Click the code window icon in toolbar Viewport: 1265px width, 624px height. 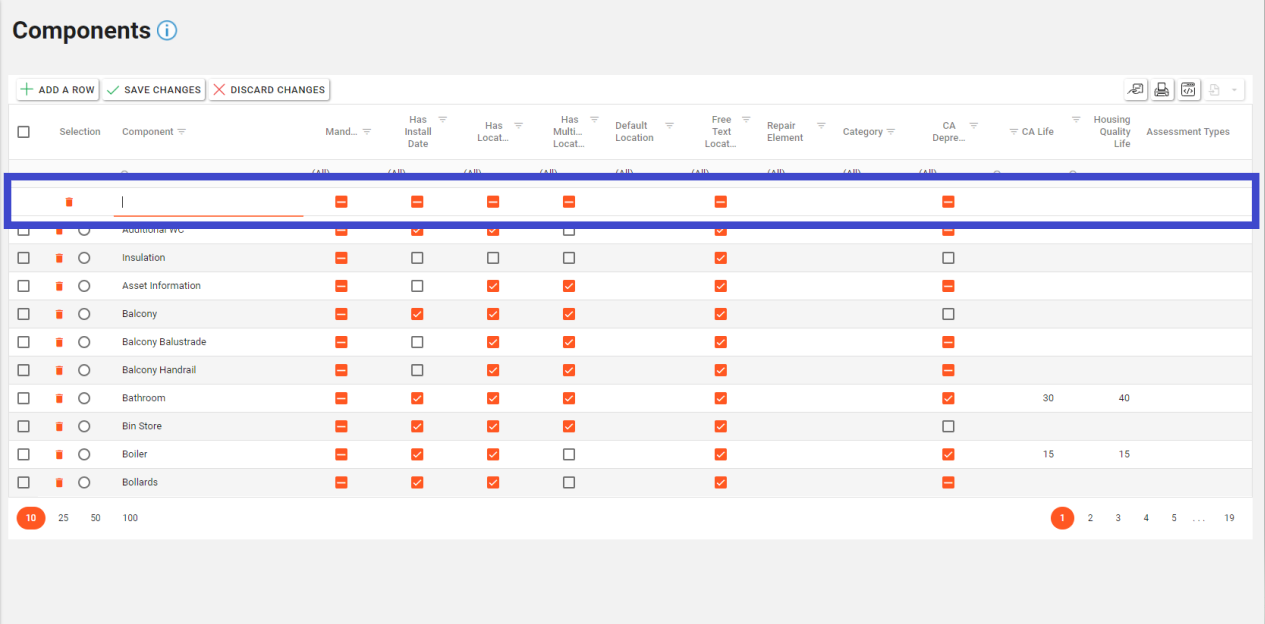(x=1188, y=90)
